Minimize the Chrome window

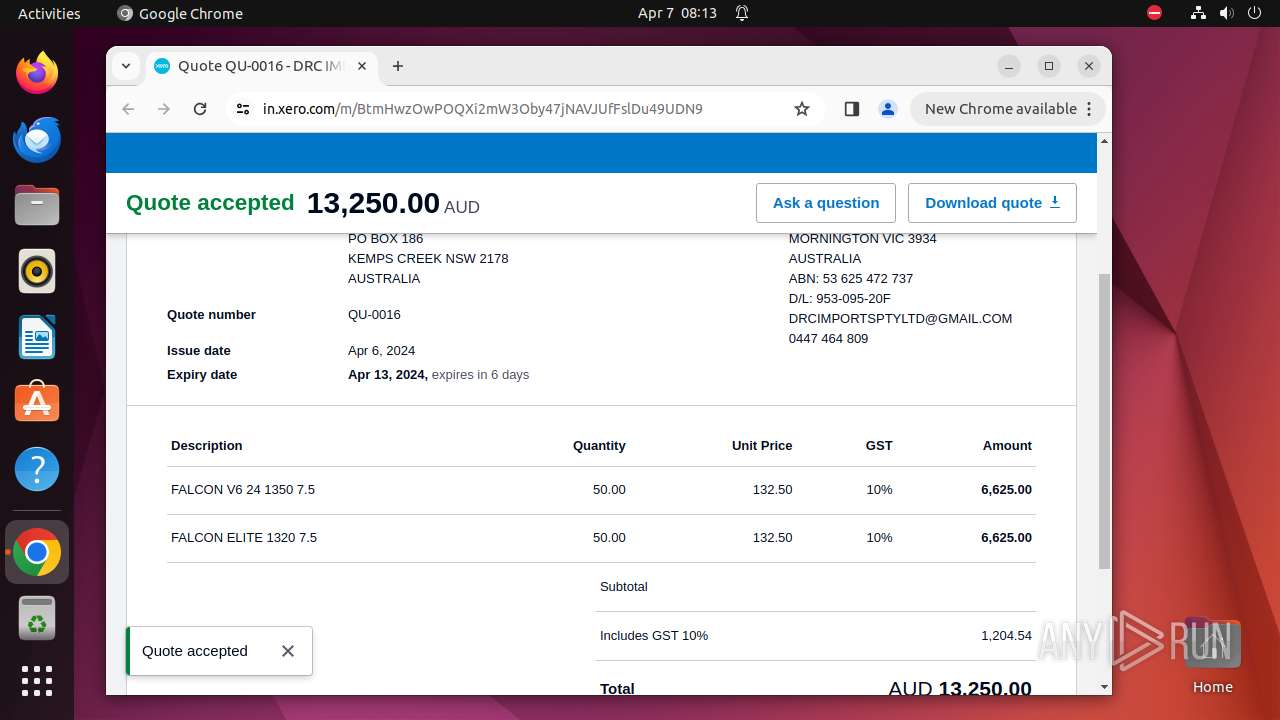[x=1009, y=66]
